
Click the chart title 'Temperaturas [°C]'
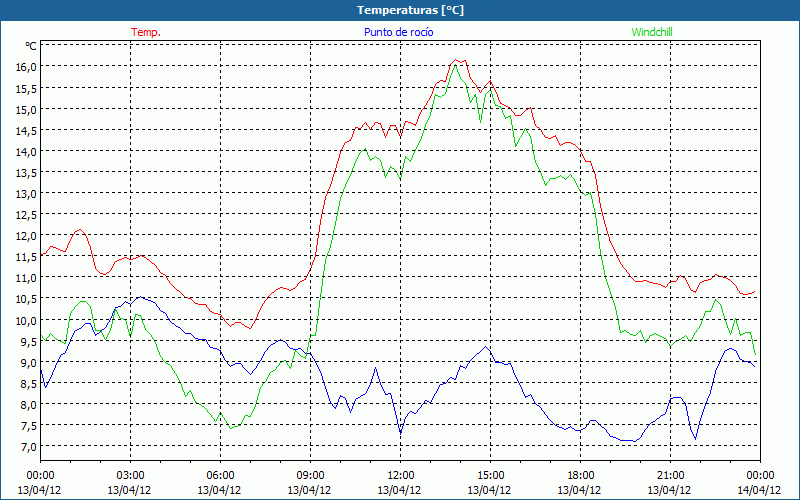(x=410, y=10)
